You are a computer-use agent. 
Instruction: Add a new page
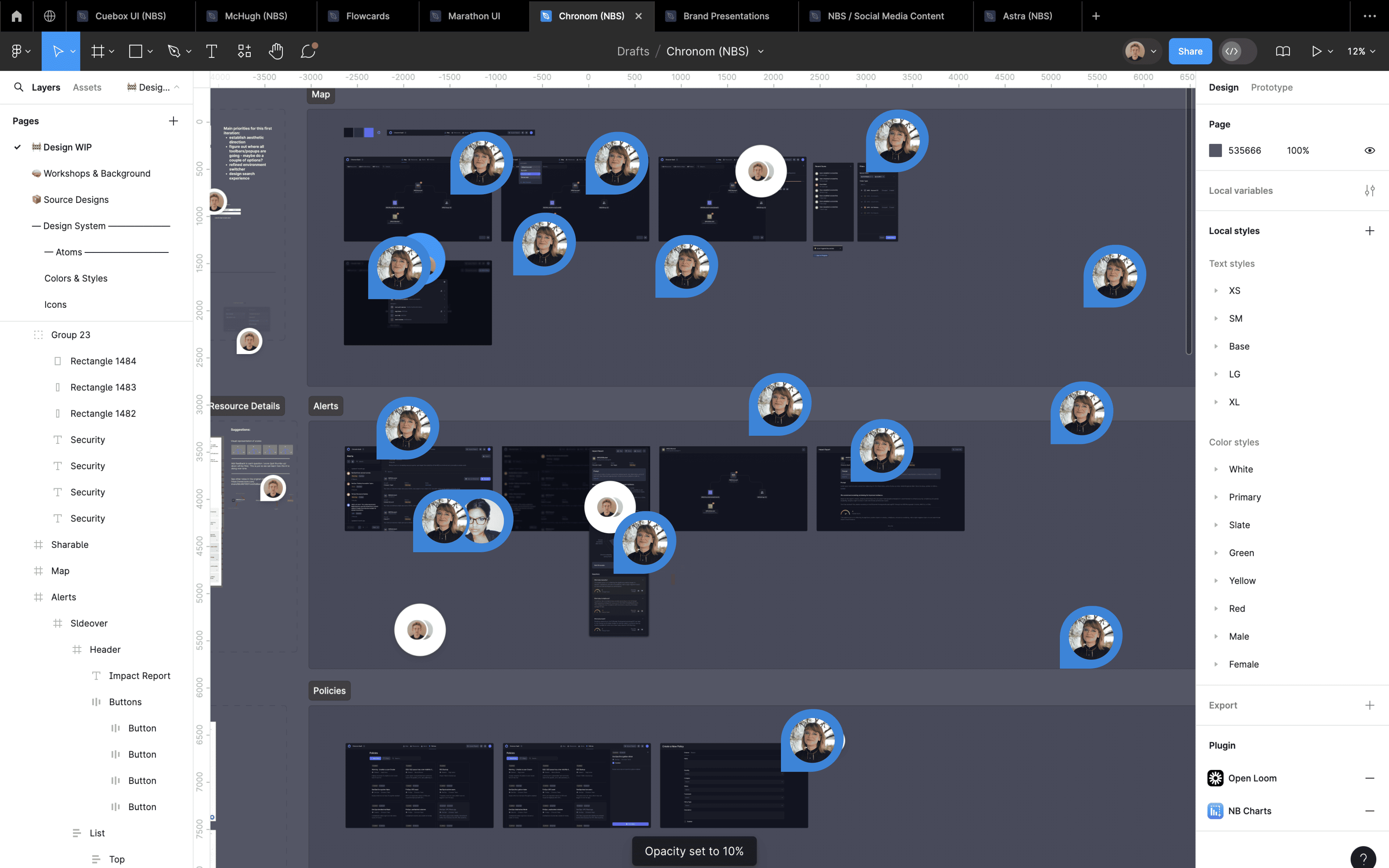(173, 121)
